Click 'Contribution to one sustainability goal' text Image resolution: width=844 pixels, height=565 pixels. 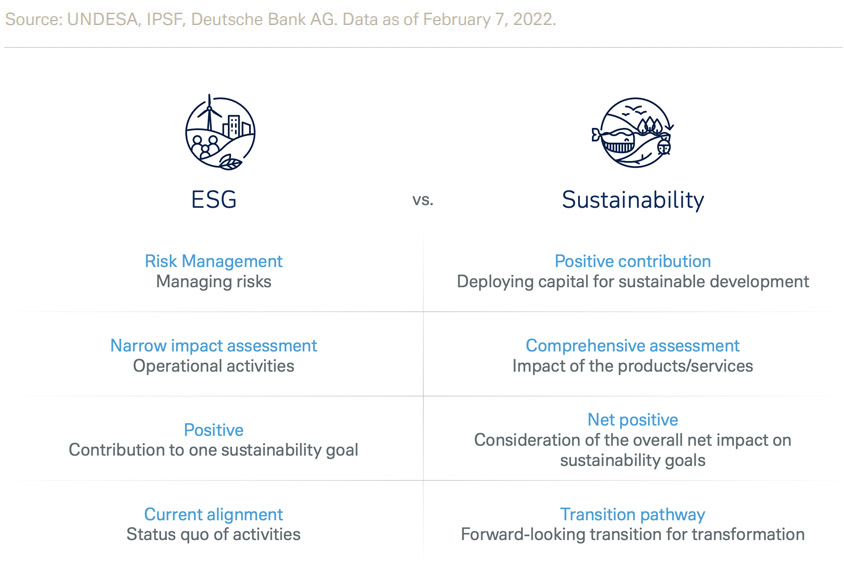pos(214,450)
